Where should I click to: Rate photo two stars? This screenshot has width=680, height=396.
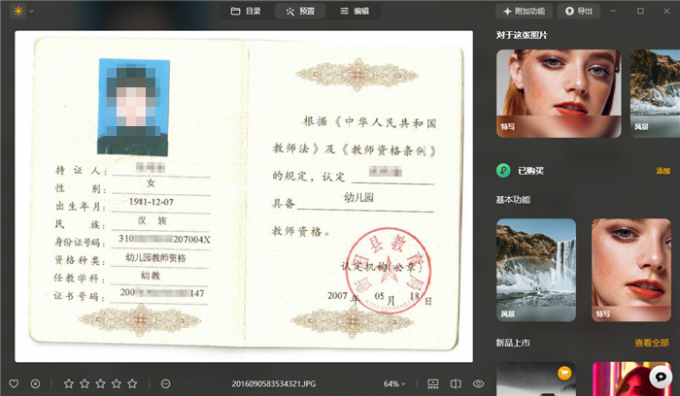click(x=85, y=383)
